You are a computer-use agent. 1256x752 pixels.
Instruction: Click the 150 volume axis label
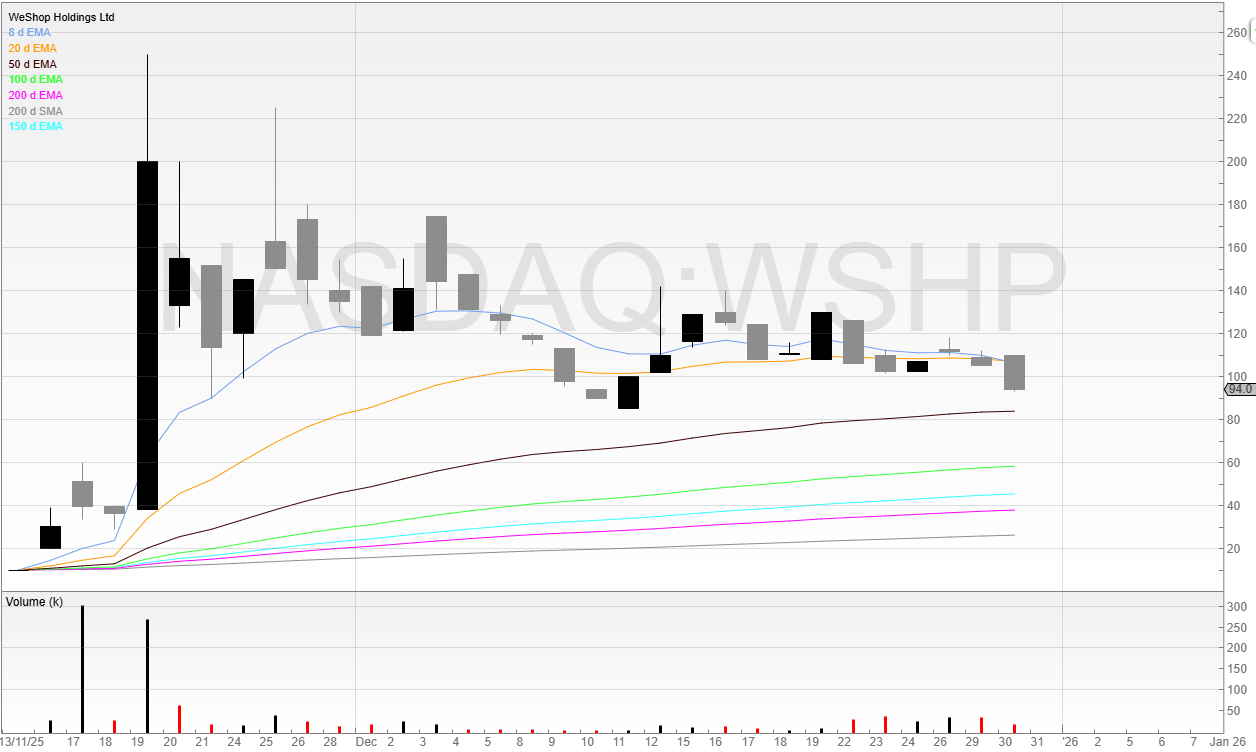[x=1237, y=669]
